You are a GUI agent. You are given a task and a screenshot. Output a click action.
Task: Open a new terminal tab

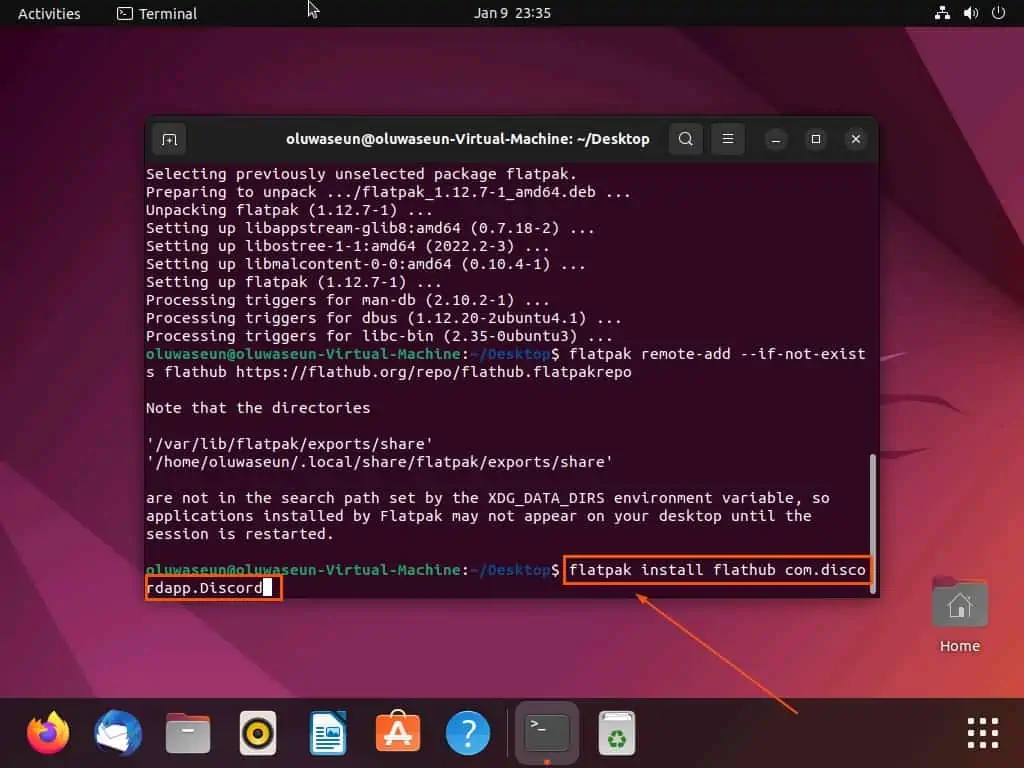click(169, 139)
